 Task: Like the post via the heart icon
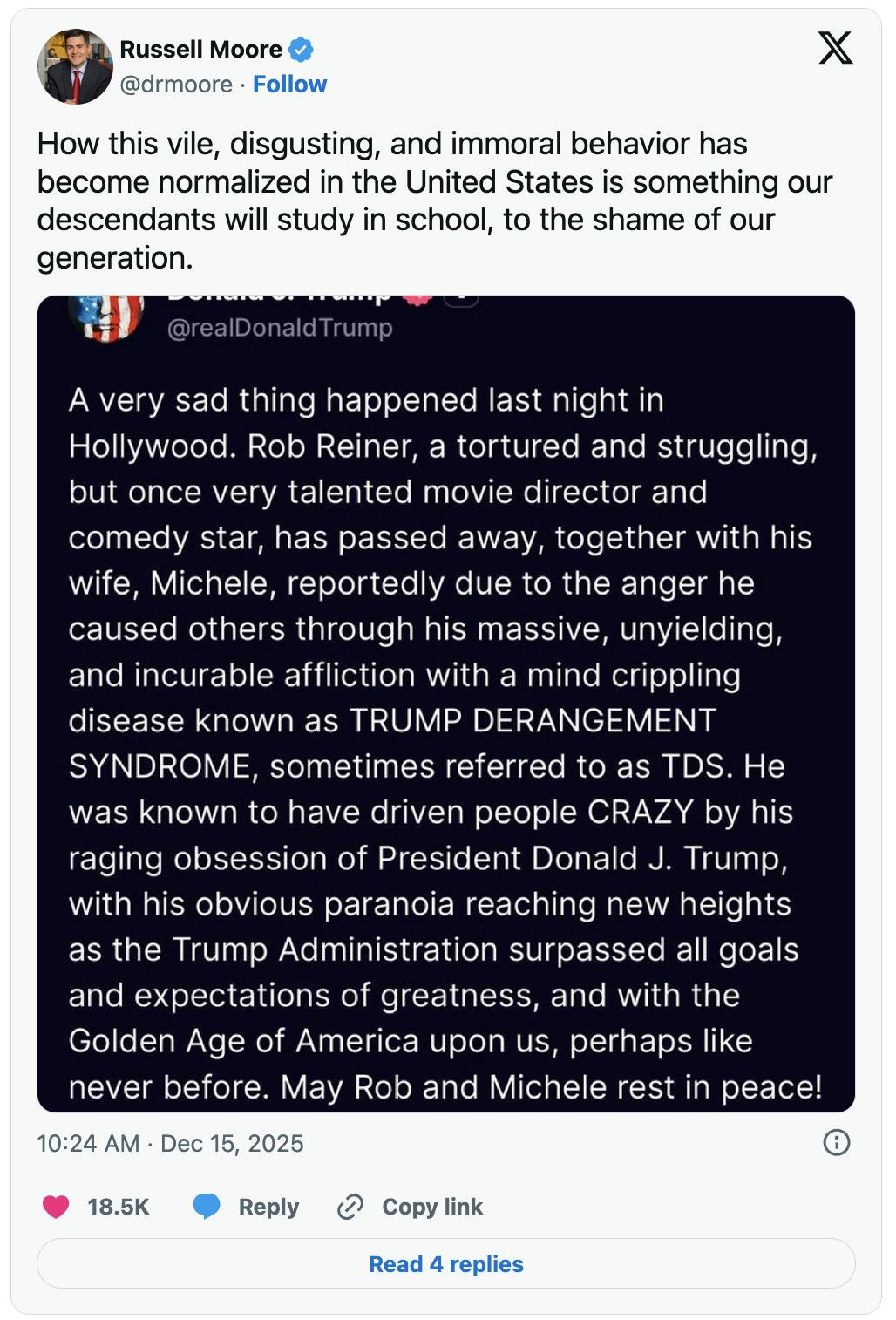pyautogui.click(x=54, y=1208)
